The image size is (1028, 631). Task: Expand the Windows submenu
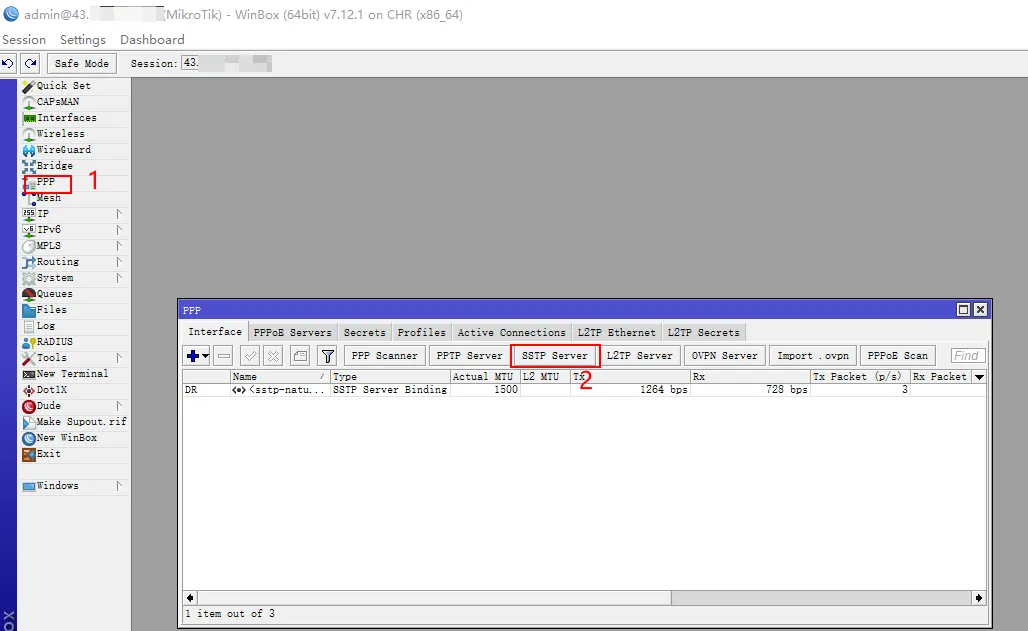point(119,486)
